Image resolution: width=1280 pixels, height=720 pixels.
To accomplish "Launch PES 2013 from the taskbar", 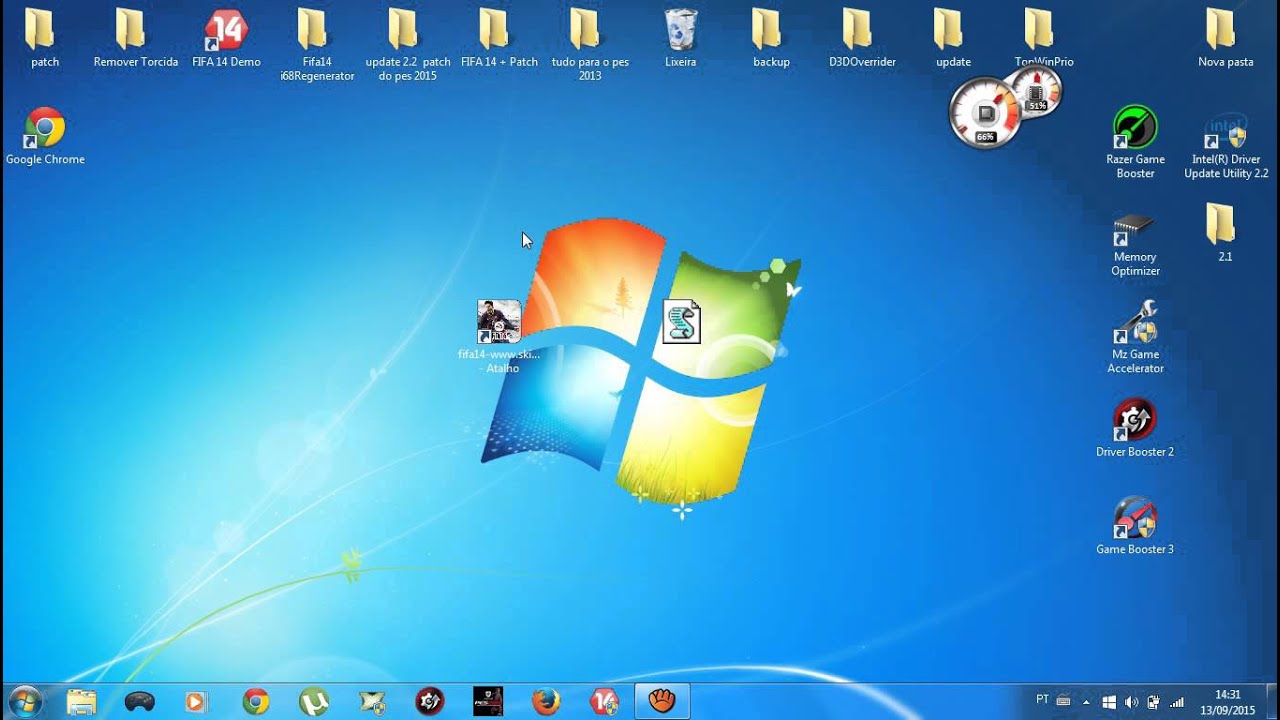I will click(x=488, y=702).
